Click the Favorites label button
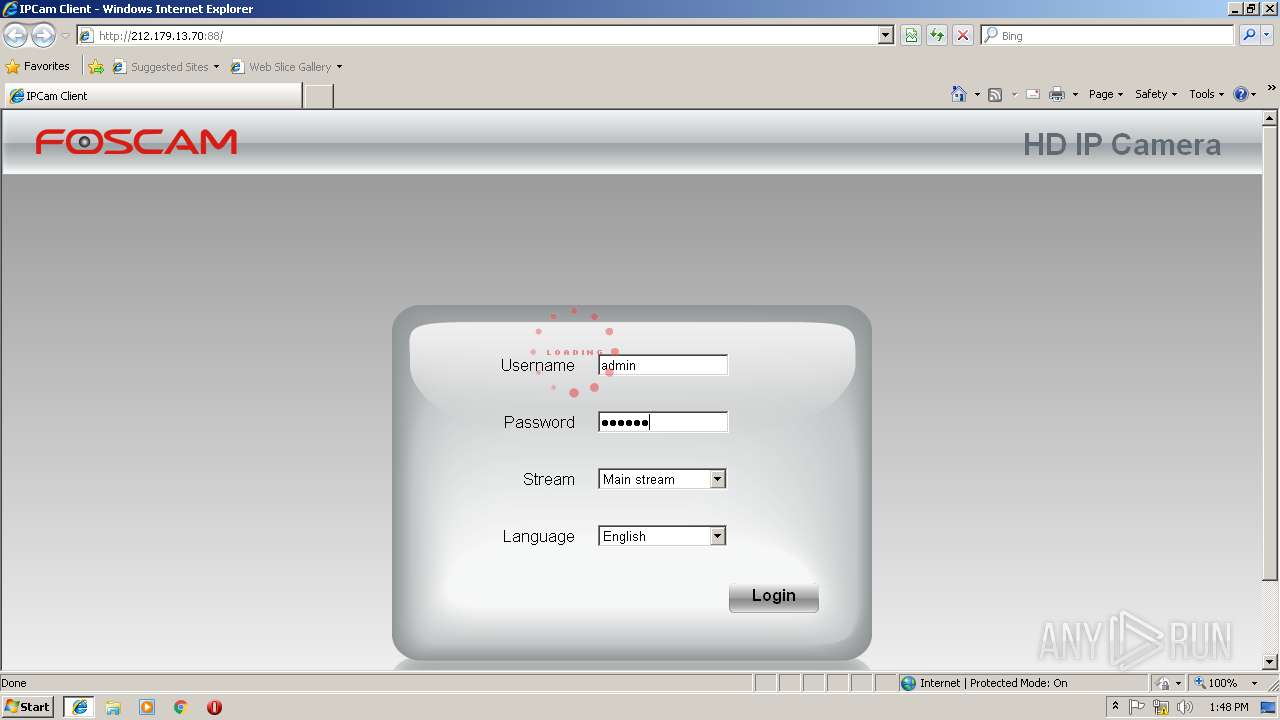Viewport: 1280px width, 720px height. tap(47, 66)
